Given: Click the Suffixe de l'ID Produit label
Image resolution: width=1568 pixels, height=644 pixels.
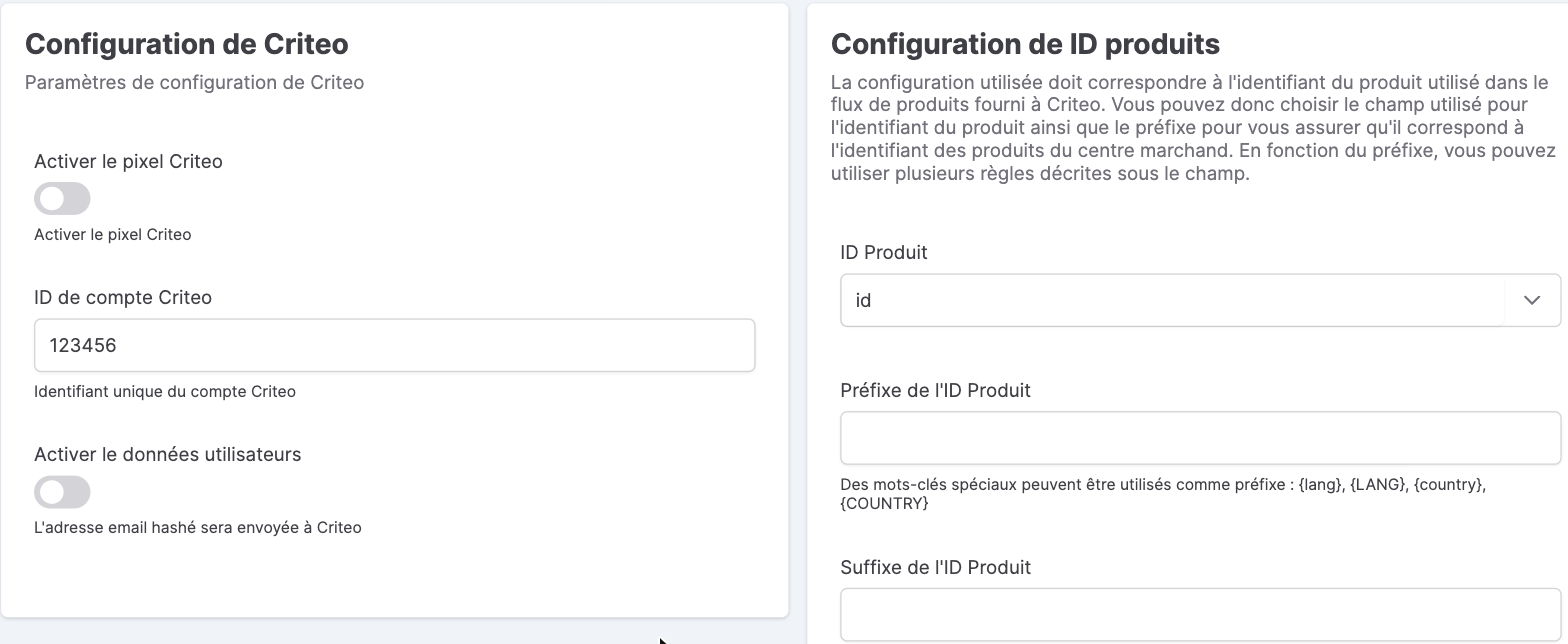Looking at the screenshot, I should 935,567.
